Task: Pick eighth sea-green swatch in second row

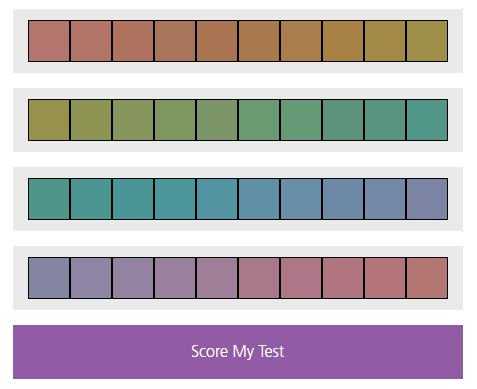Action: 343,120
